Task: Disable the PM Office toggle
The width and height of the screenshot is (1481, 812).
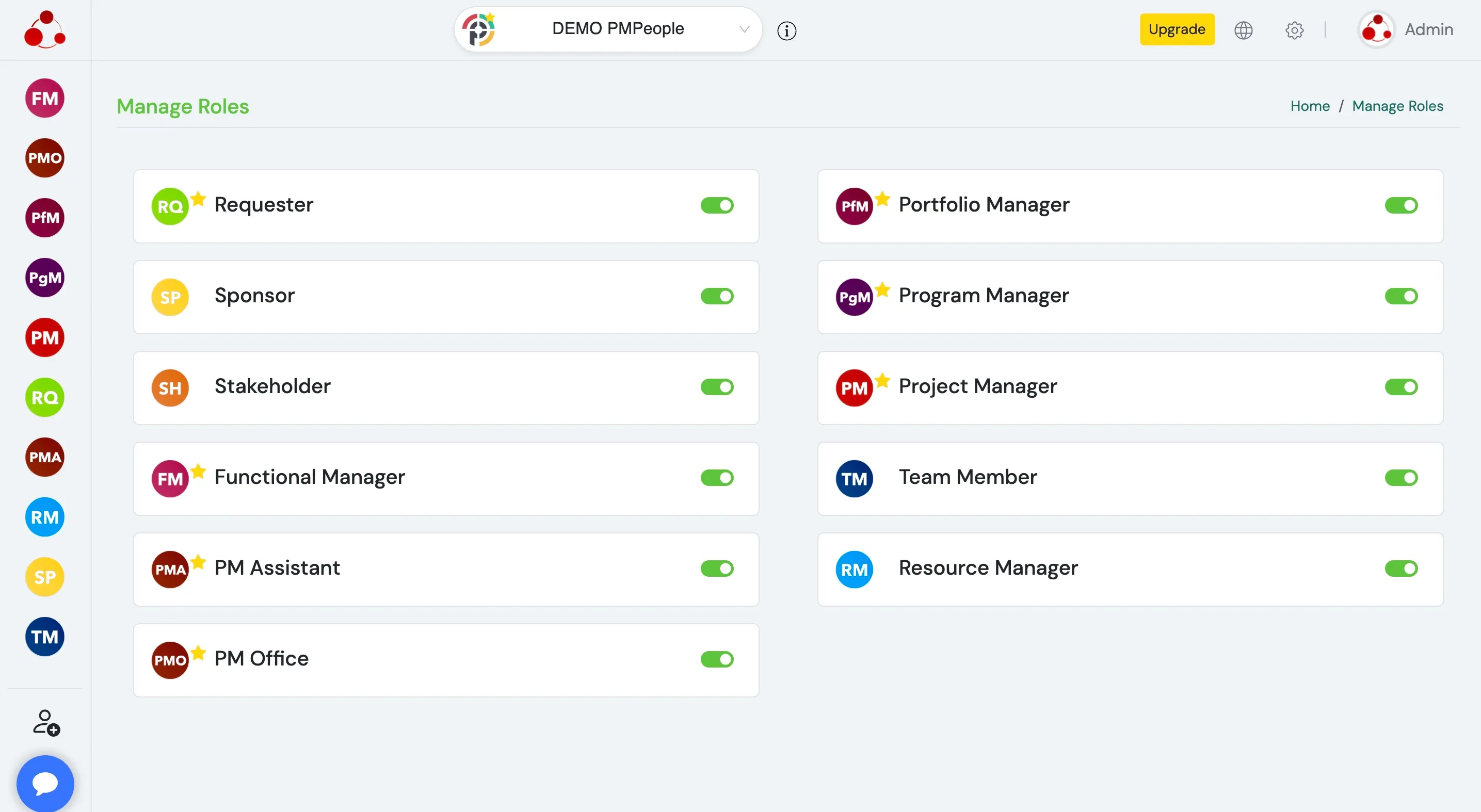Action: click(717, 660)
